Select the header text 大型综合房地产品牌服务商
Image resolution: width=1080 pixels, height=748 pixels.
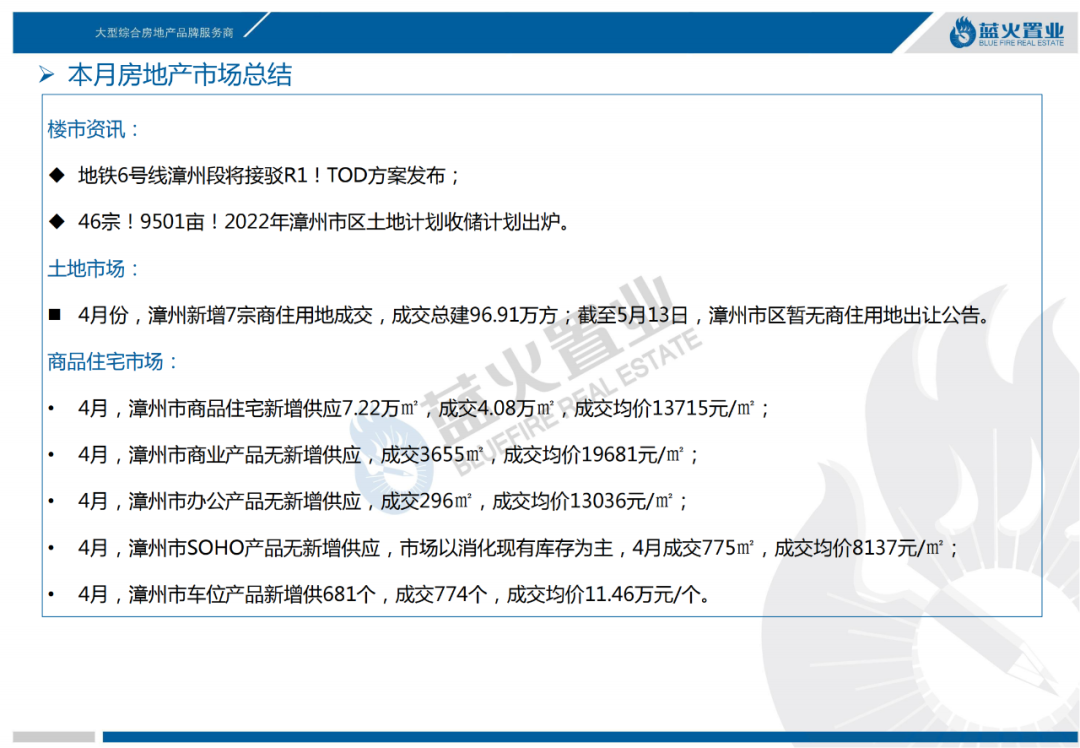164,33
